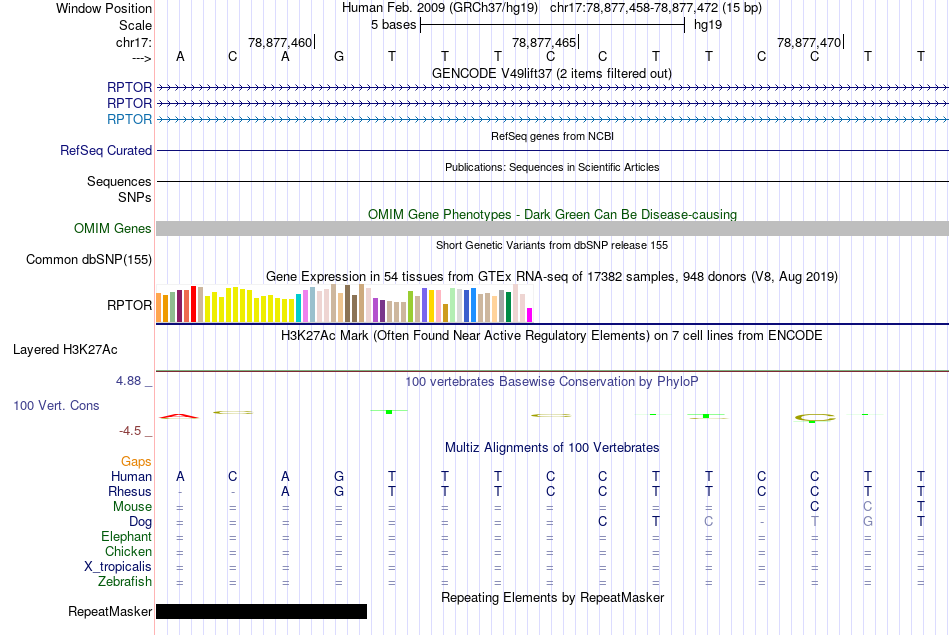The image size is (950, 635).
Task: Click 'Publications: Sequences in Scientific Articles' title
Action: click(x=552, y=167)
